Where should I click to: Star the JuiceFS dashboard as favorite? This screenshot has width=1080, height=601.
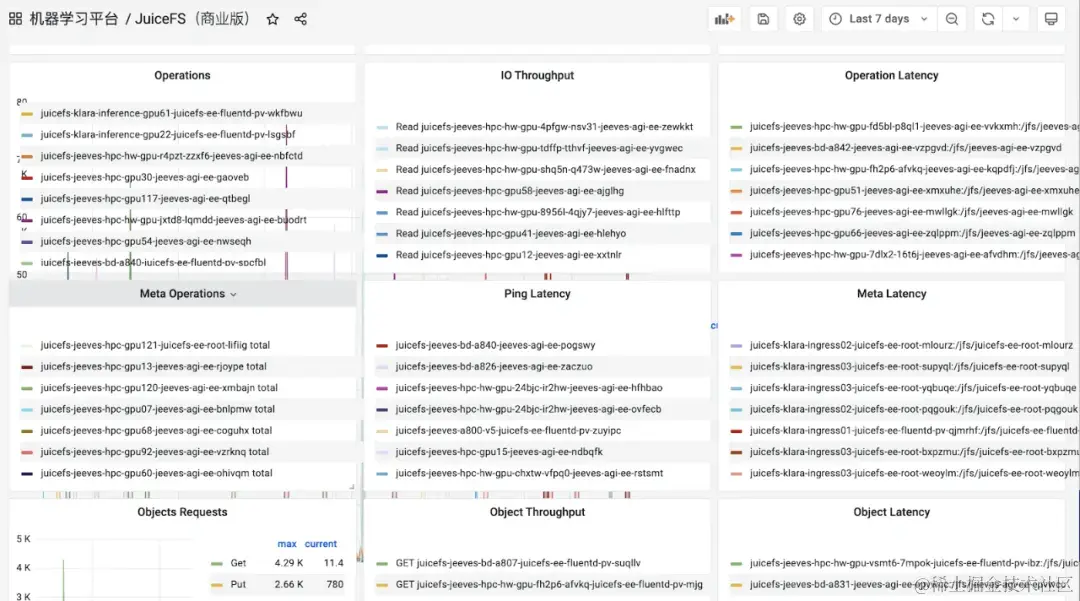273,19
